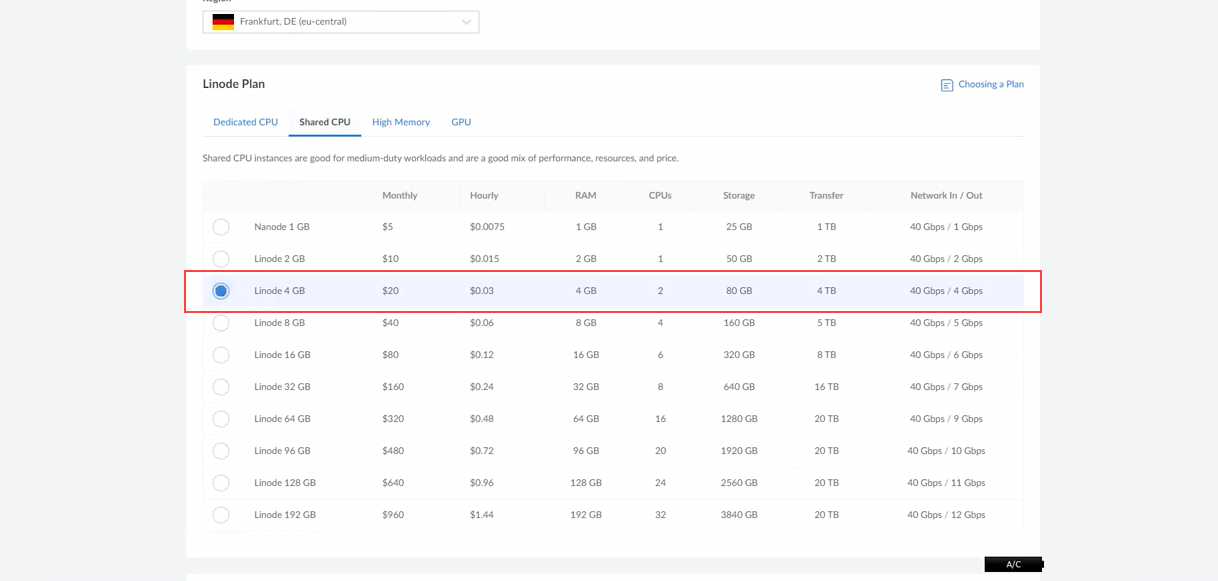Click the Linode 32 GB plan name

coord(282,387)
